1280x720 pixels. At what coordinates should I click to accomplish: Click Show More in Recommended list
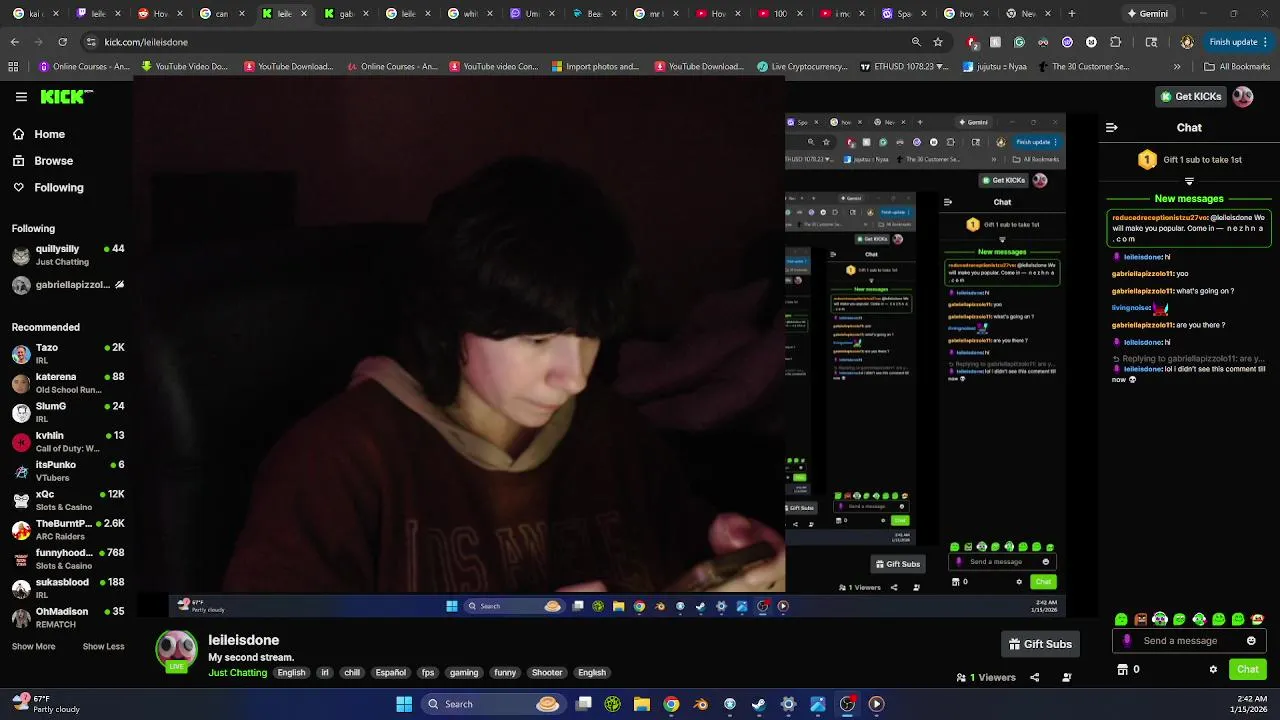(33, 646)
